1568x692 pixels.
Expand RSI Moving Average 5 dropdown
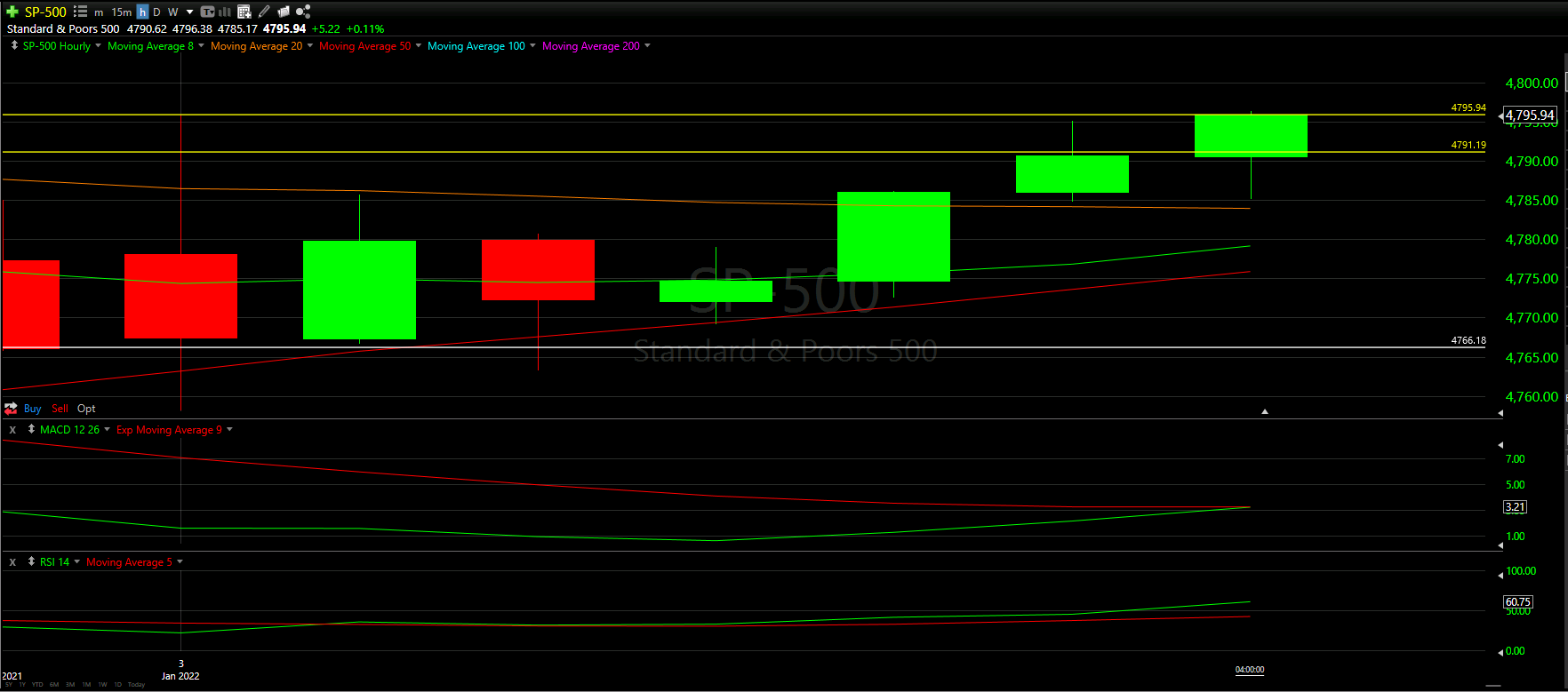(x=180, y=561)
